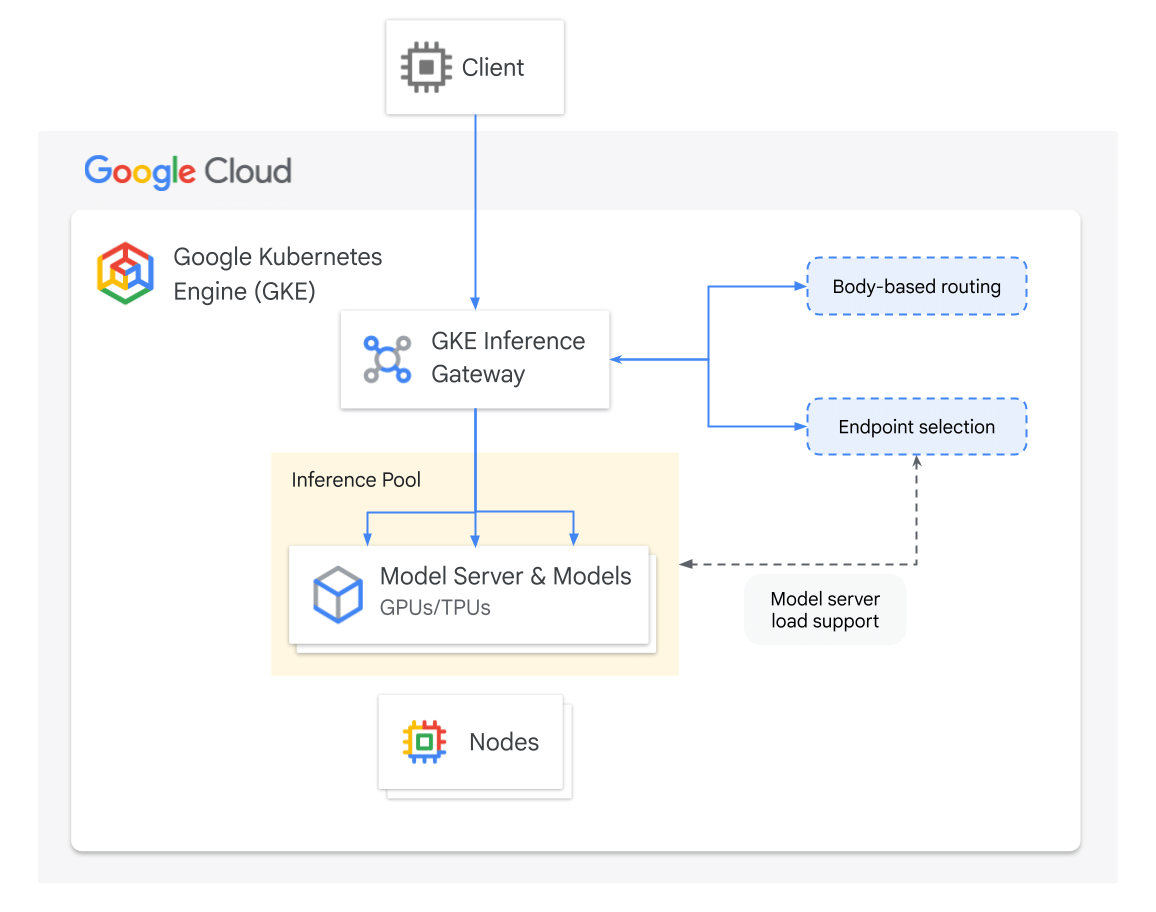Click the colorful Nodes chip icon

point(425,742)
